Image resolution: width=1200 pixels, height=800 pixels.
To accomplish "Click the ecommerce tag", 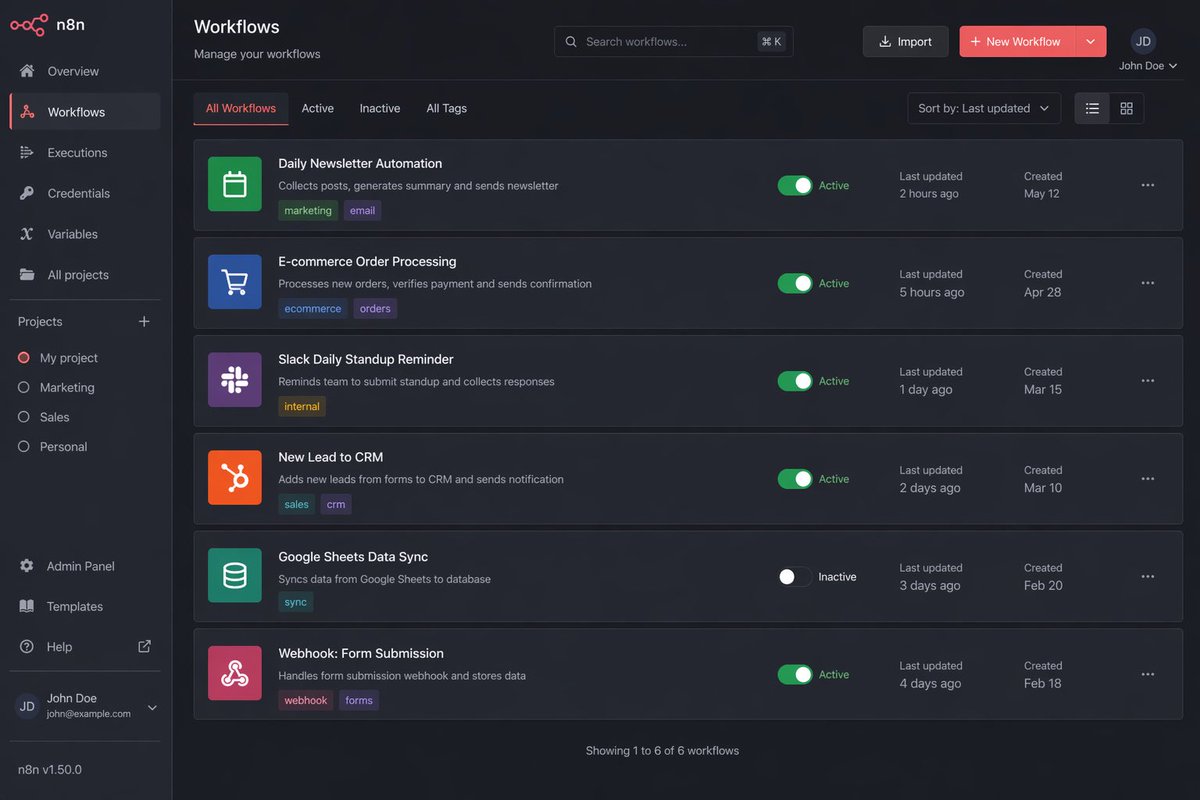I will pos(313,309).
